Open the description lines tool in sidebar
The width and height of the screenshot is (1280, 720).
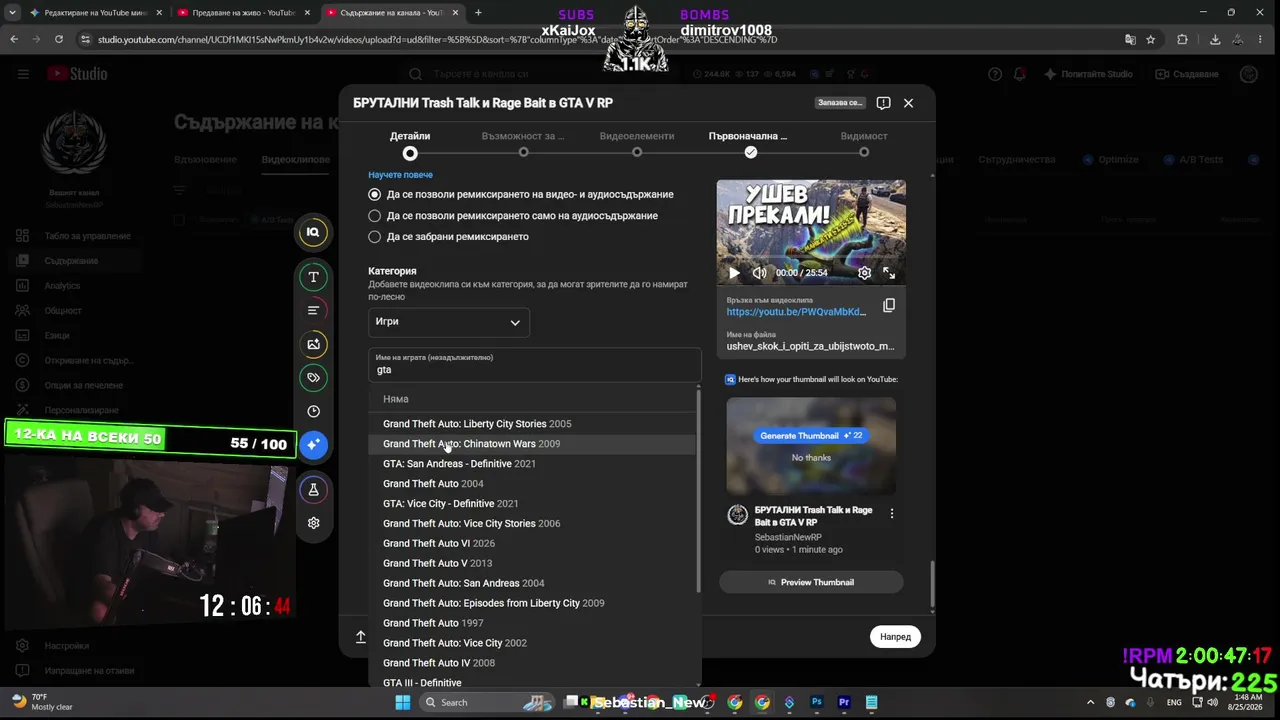click(x=313, y=310)
